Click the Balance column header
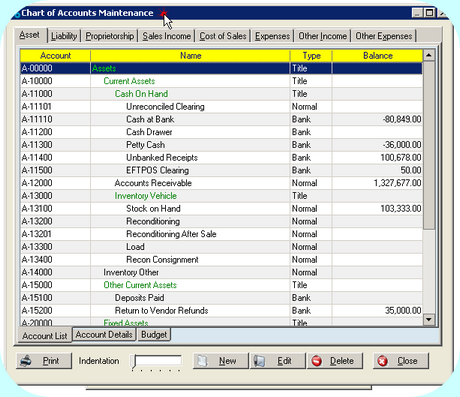 (378, 56)
